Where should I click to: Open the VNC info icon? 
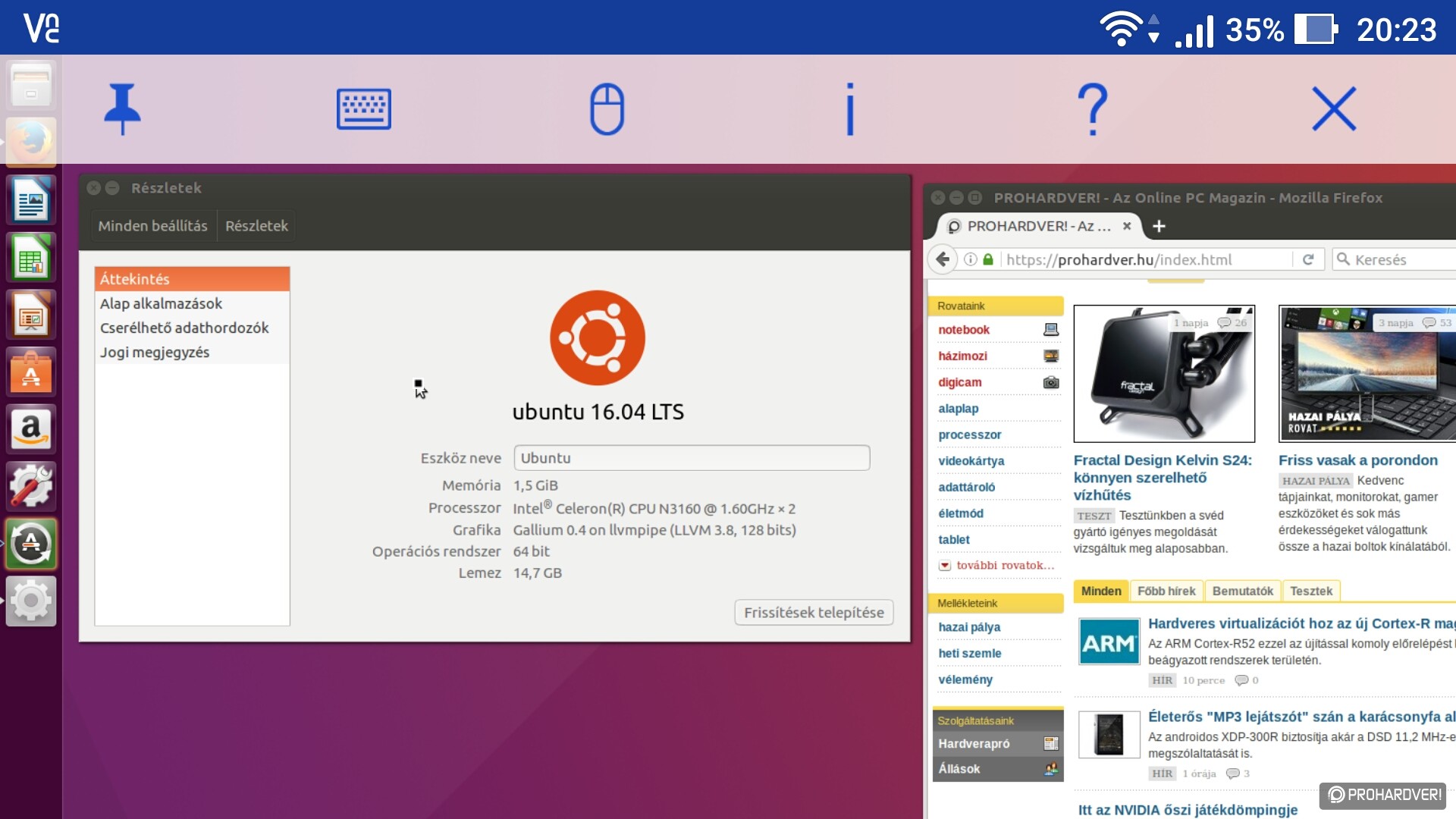850,109
